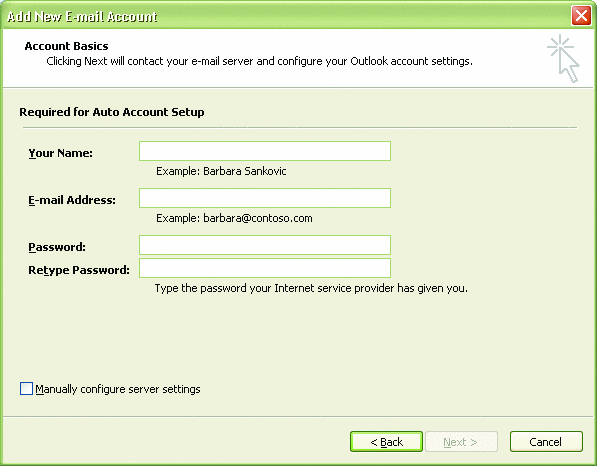Select the E-mail Address input box
Screen dimensions: 597x466
pos(265,198)
